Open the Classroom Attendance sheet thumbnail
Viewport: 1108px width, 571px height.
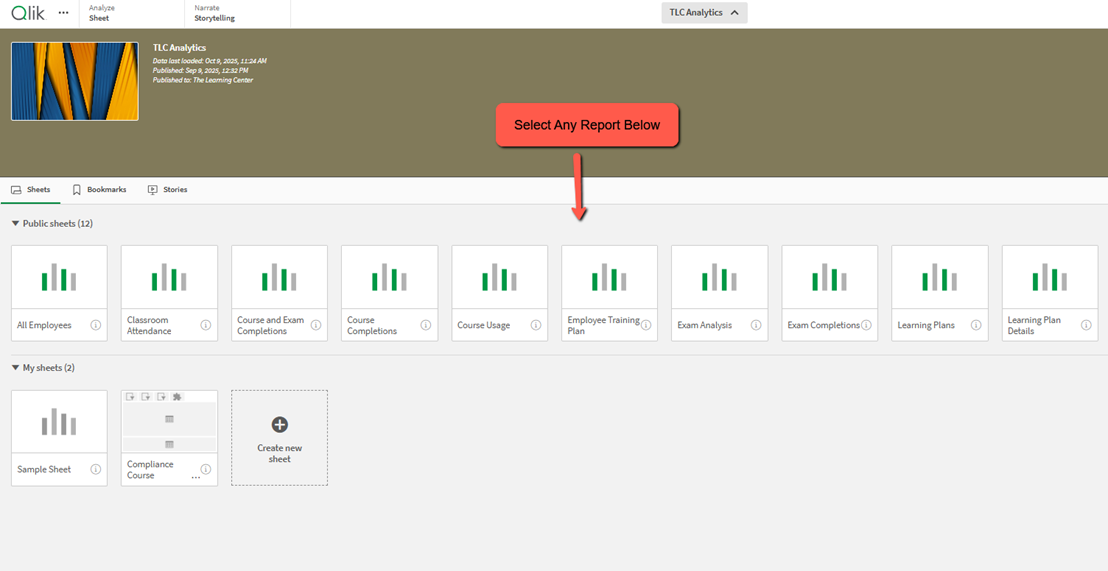coord(169,278)
